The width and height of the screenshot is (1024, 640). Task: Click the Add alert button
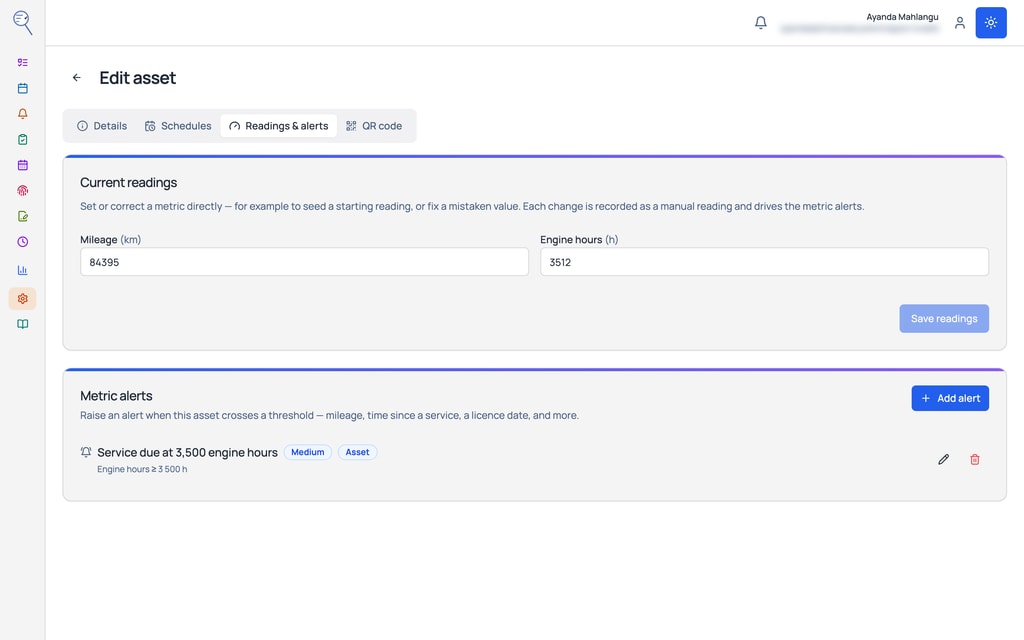coord(950,398)
